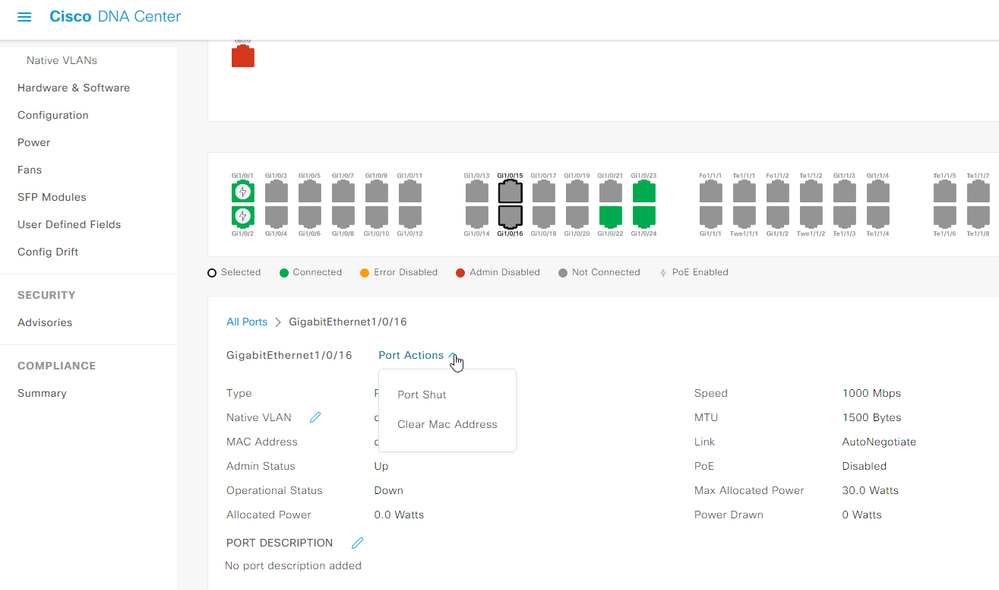The height and width of the screenshot is (590, 999).
Task: Choose Port Shut from Port Actions
Action: [422, 394]
